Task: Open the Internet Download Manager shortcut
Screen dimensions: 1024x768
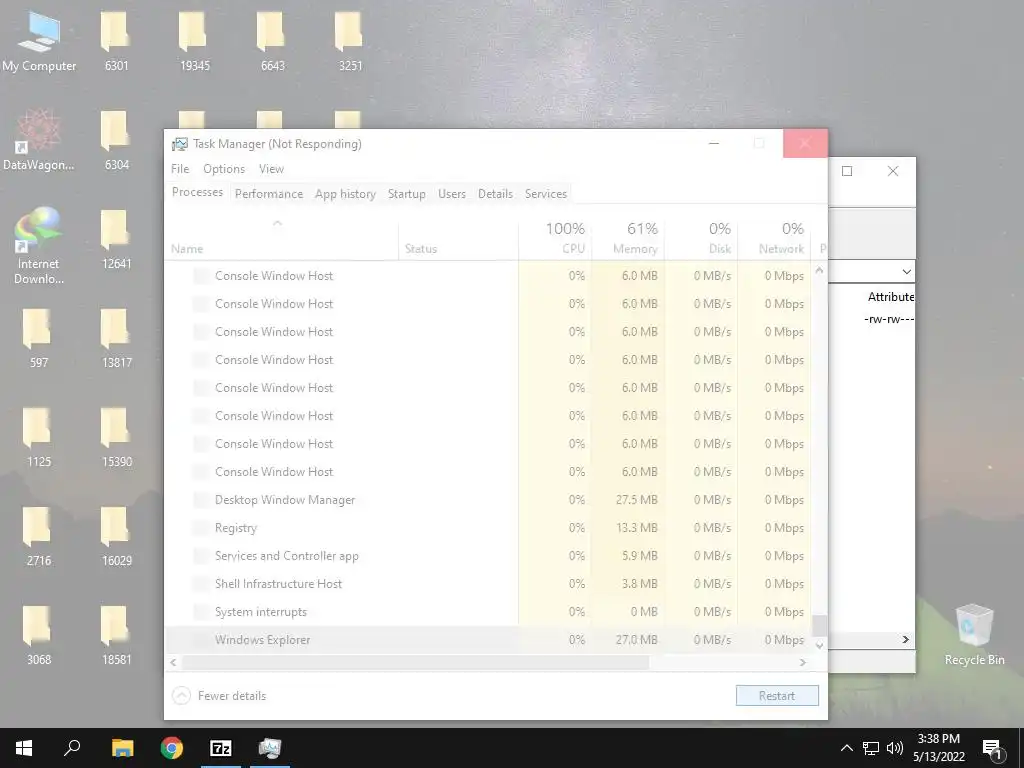Action: [x=39, y=245]
